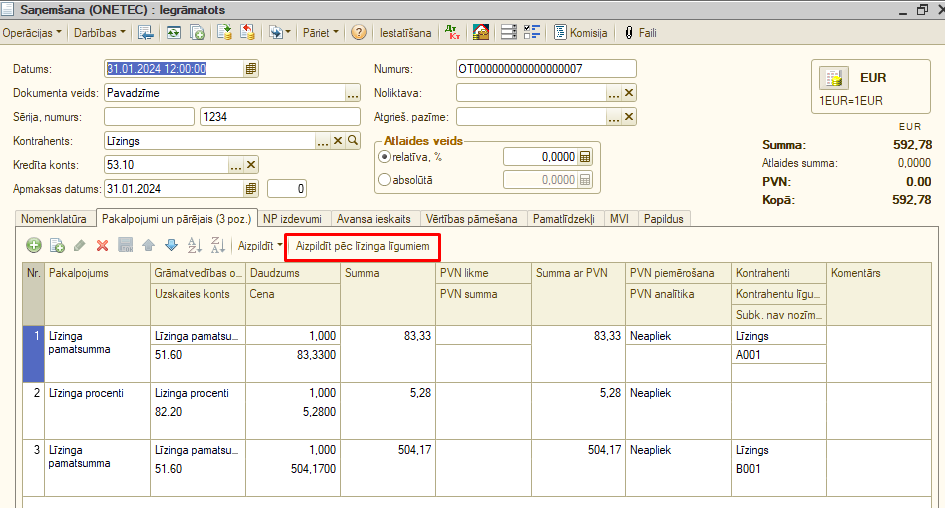This screenshot has height=508, width=945.
Task: Open the calendar picker for Datums
Action: pos(251,69)
